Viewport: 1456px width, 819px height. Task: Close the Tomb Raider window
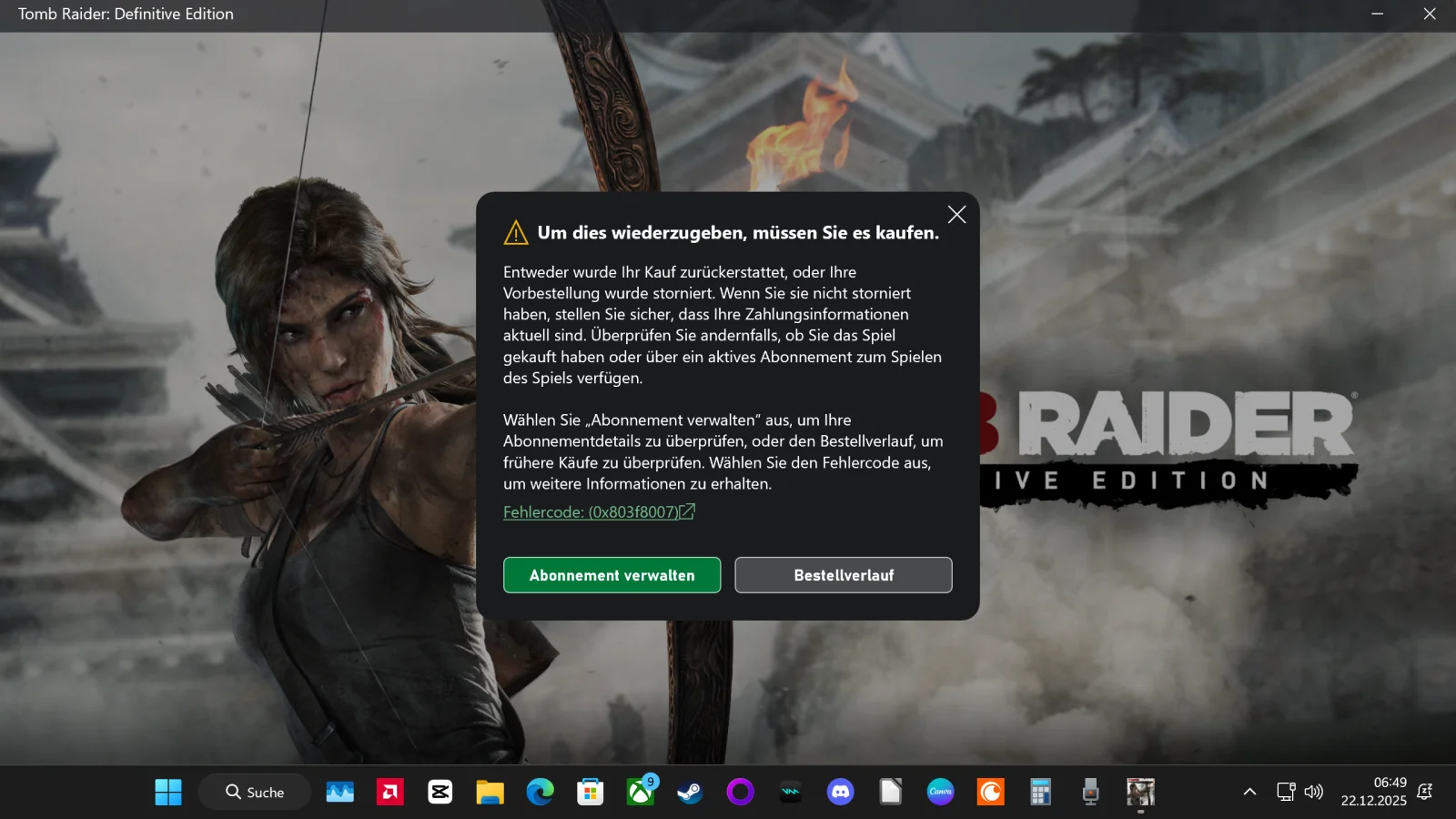click(x=1430, y=14)
